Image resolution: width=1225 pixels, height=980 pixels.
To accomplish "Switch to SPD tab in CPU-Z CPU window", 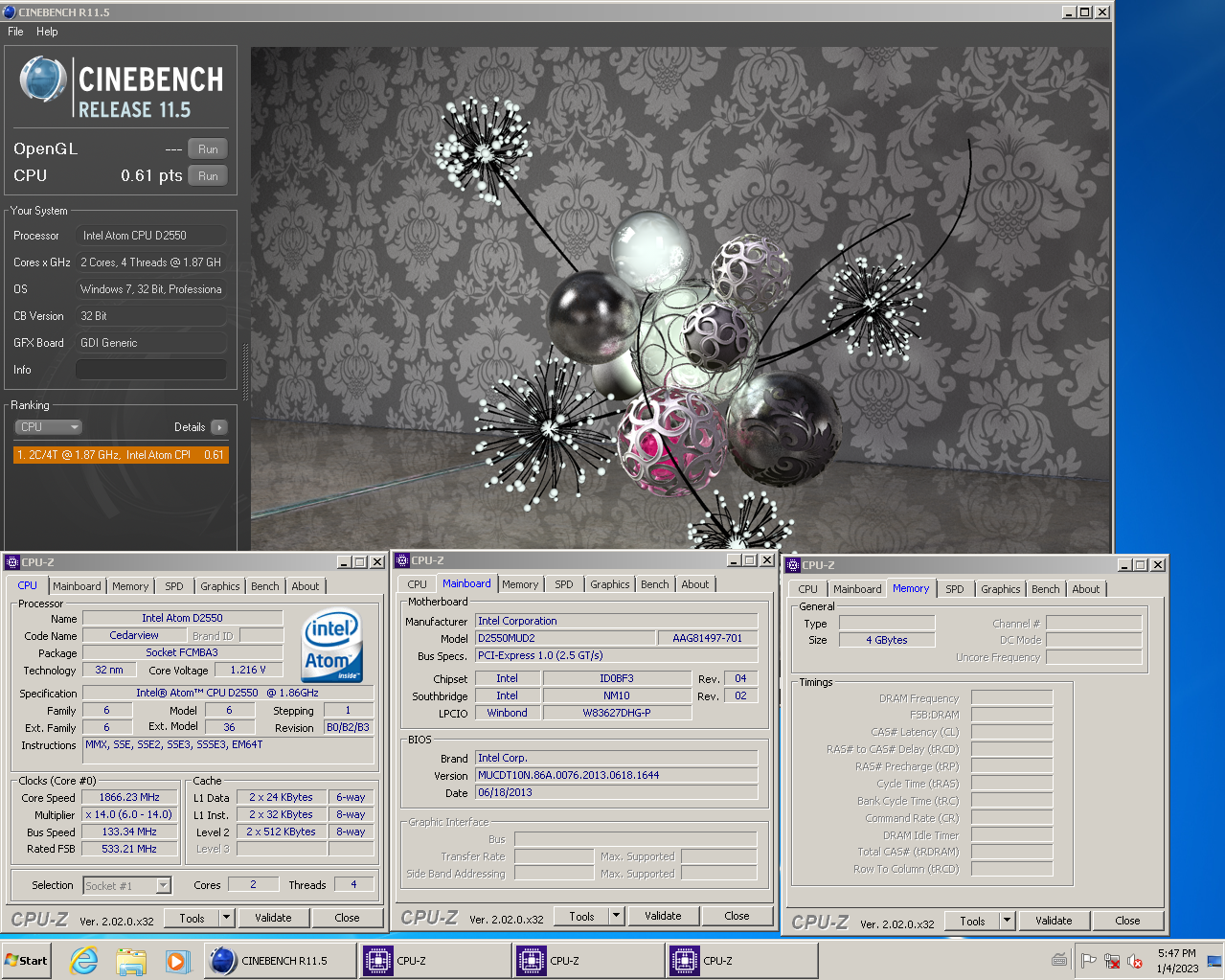I will pyautogui.click(x=174, y=586).
